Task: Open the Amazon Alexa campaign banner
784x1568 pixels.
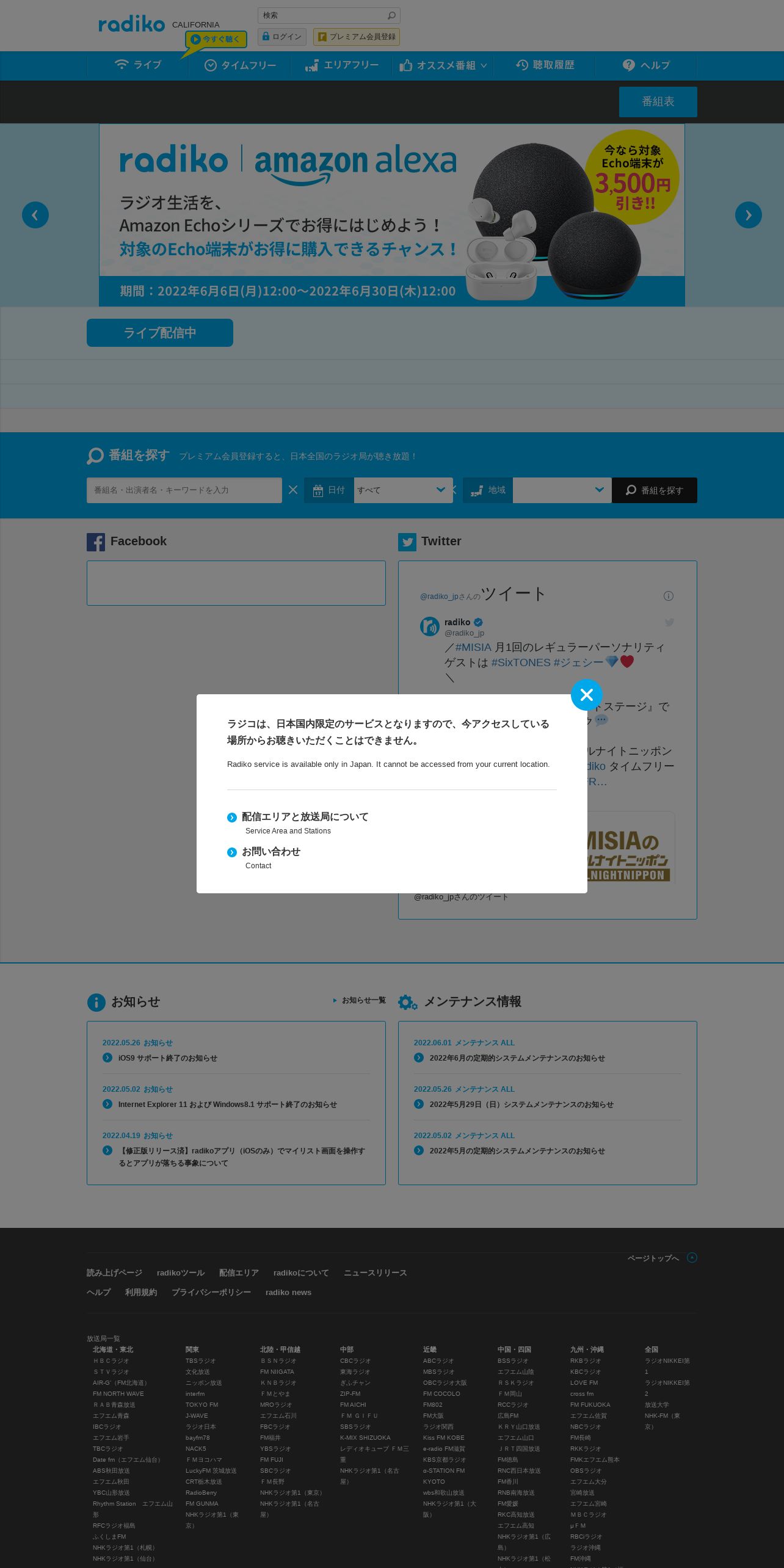Action: [x=392, y=215]
